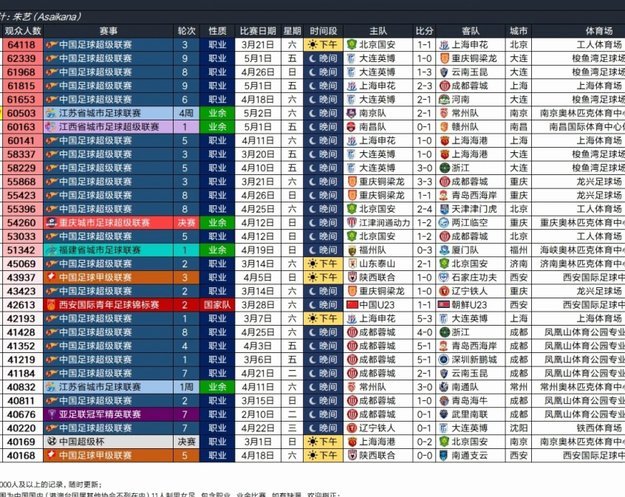This screenshot has height=497, width=625.
Task: Click the Super Cup football icon in 40169 row
Action: coord(51,441)
